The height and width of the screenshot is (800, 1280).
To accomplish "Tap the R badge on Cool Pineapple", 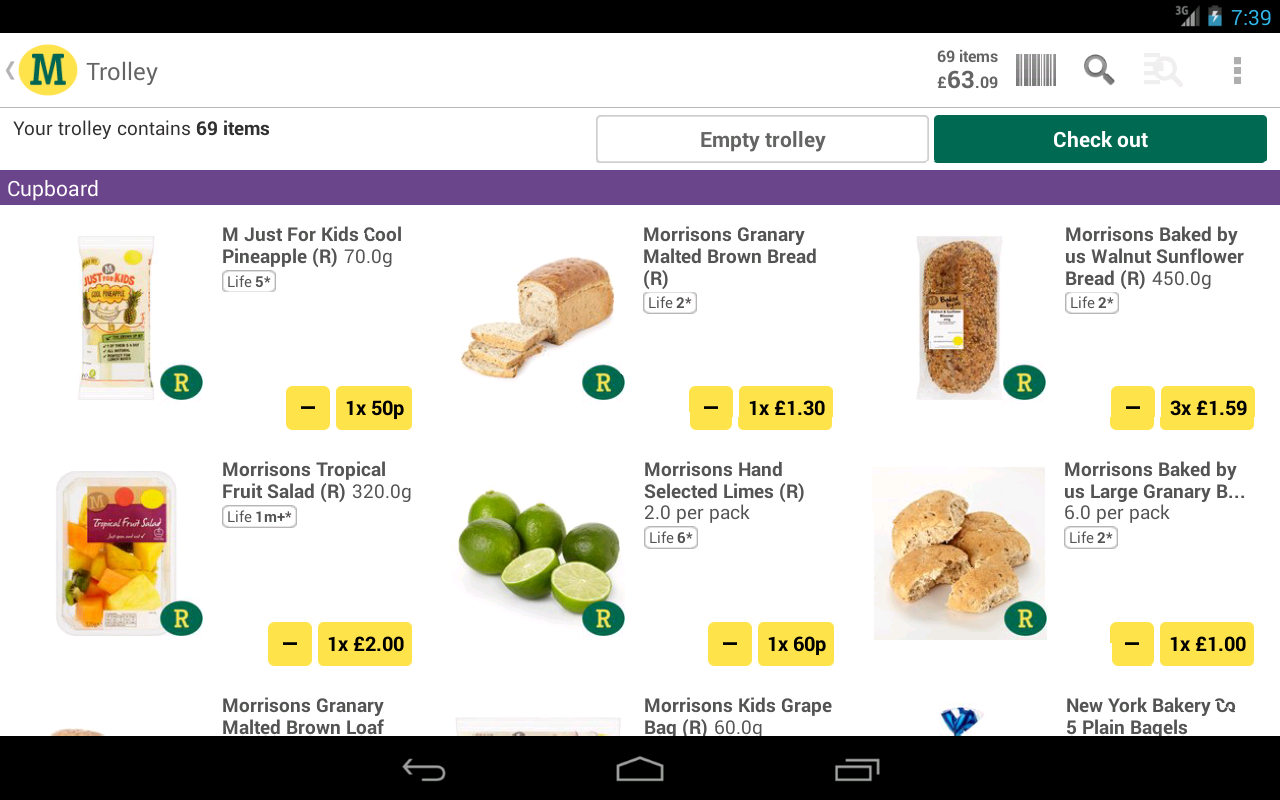I will pos(181,382).
